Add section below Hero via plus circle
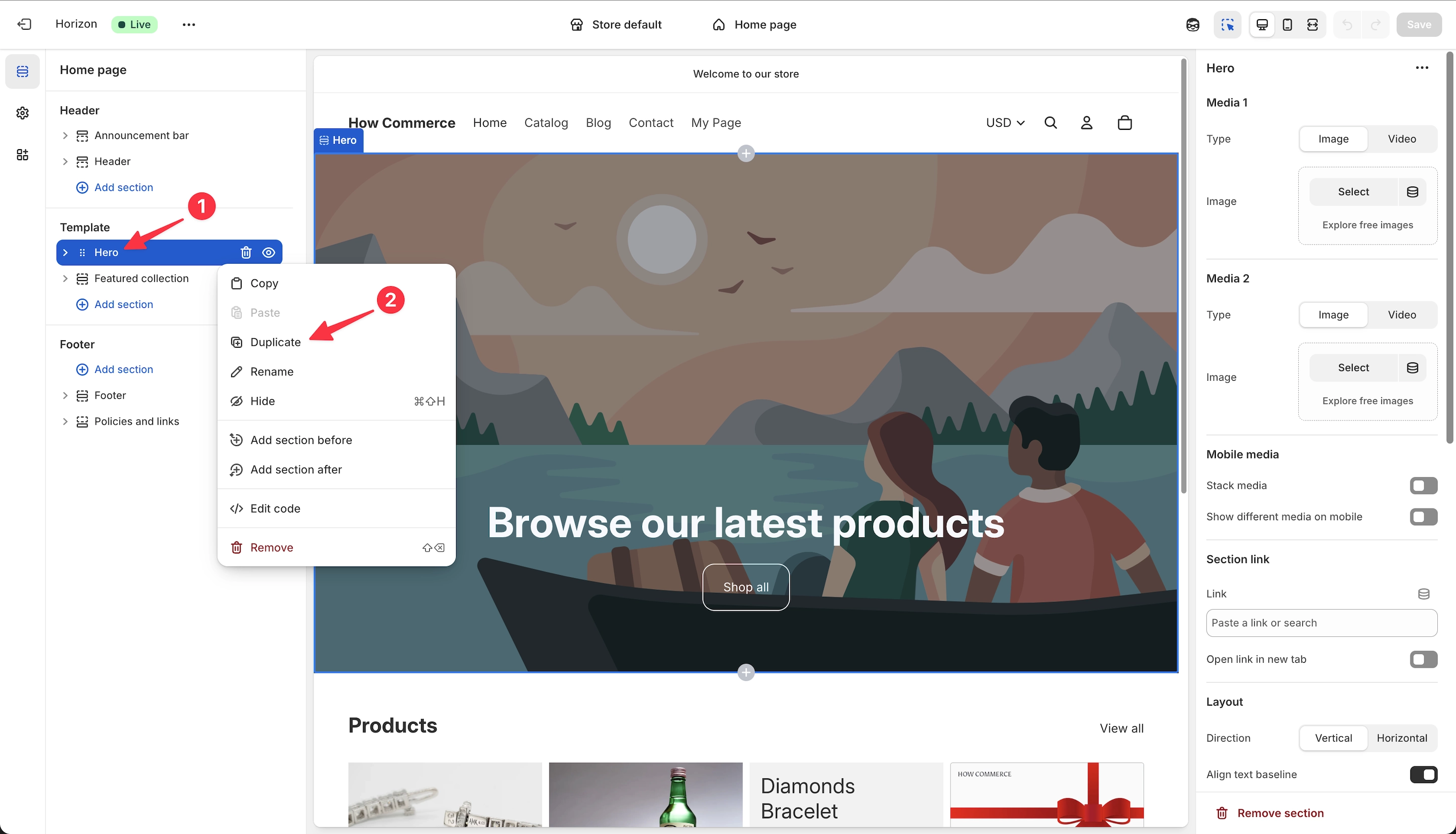This screenshot has height=834, width=1456. 746,672
